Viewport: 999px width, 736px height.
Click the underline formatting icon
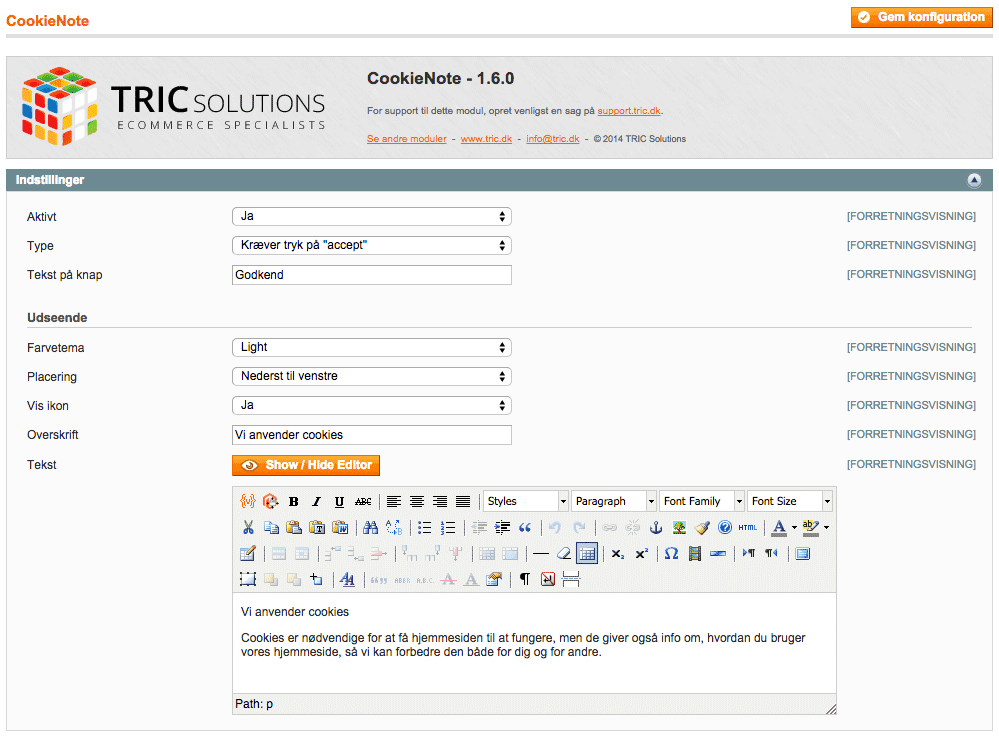[x=339, y=501]
